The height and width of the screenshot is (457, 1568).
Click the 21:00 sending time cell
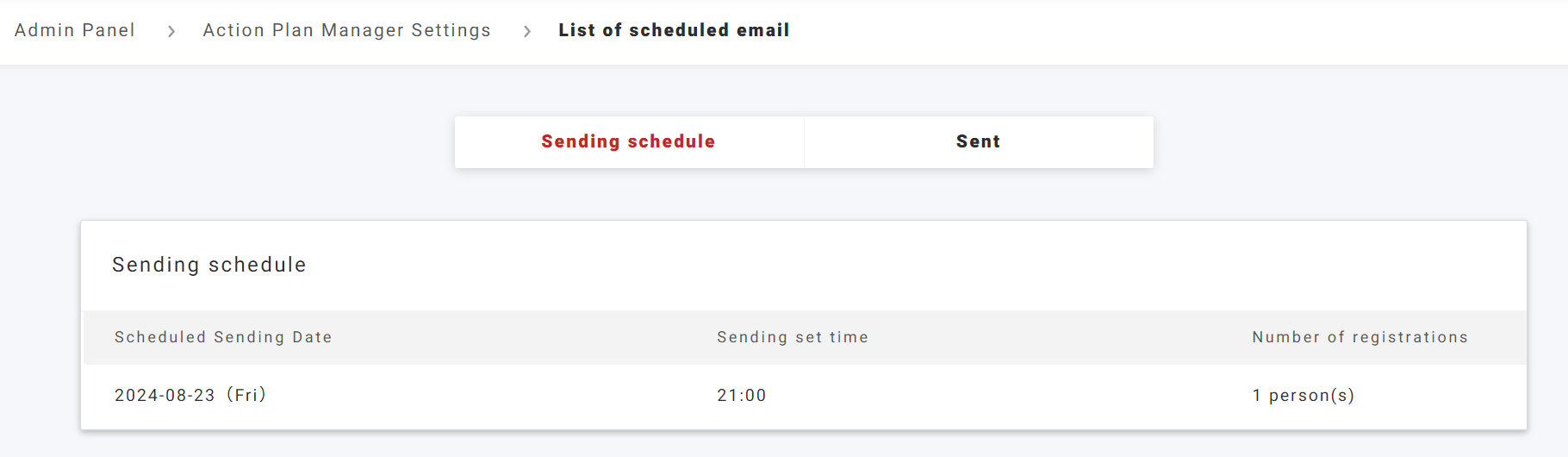pyautogui.click(x=742, y=395)
